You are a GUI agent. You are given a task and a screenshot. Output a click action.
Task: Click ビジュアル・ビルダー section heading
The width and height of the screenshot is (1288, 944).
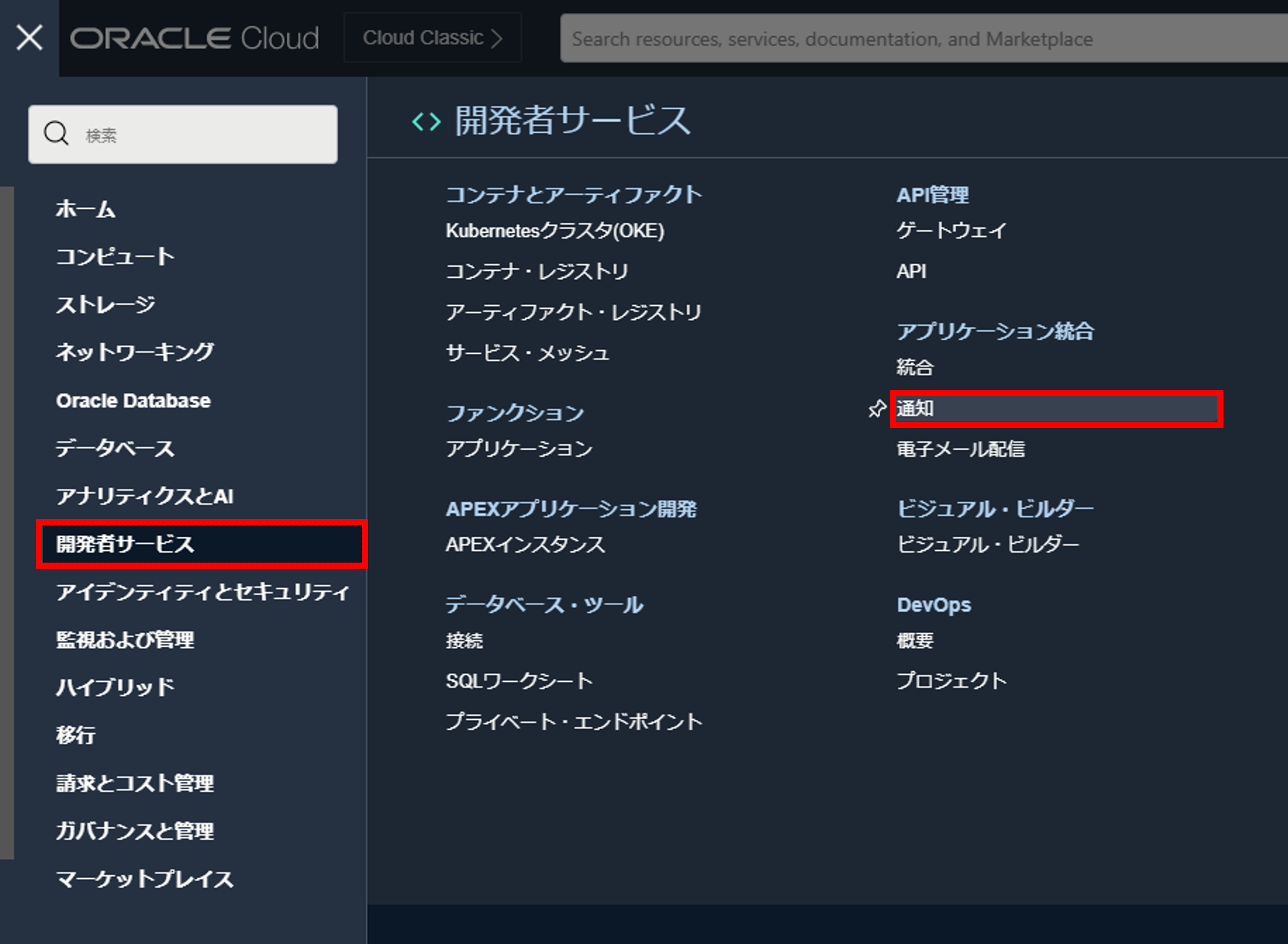point(995,509)
